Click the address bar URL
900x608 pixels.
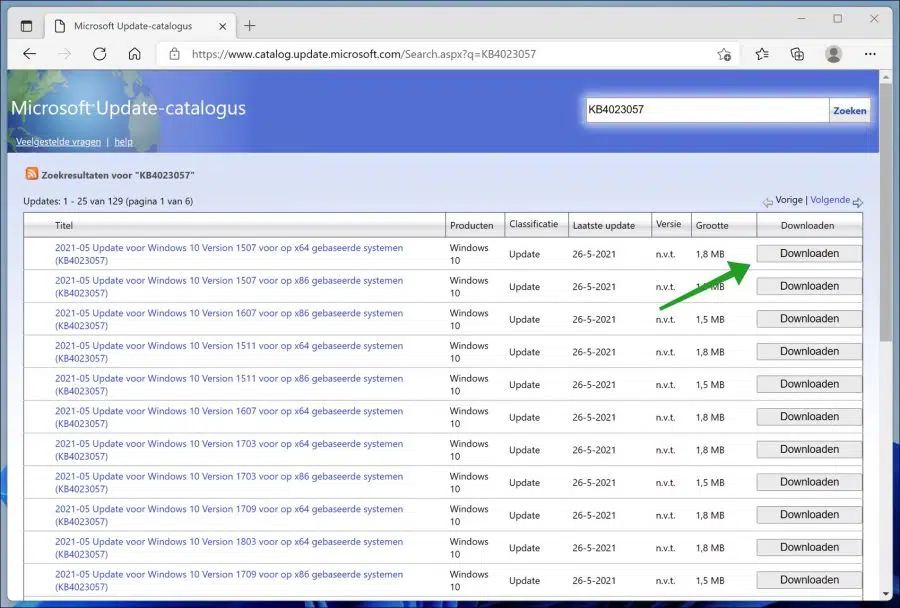(x=364, y=54)
